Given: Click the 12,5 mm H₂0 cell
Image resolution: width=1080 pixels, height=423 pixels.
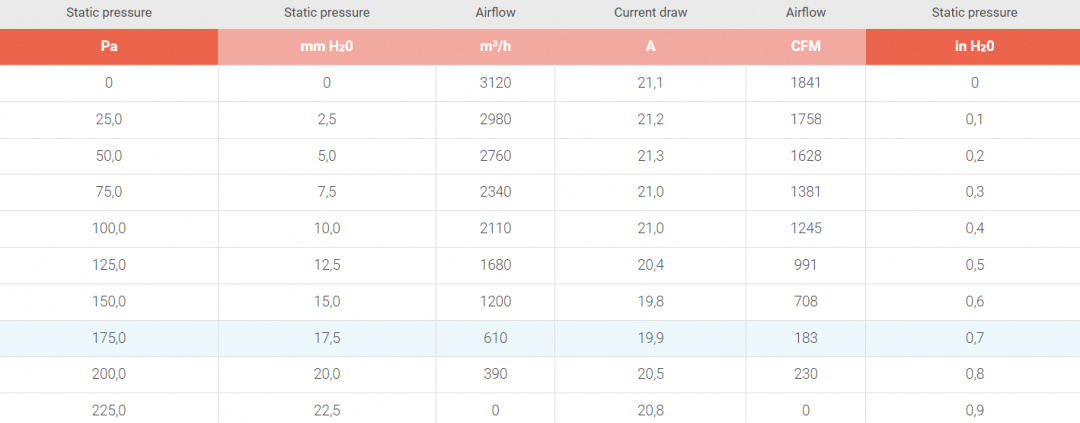Looking at the screenshot, I should 326,265.
